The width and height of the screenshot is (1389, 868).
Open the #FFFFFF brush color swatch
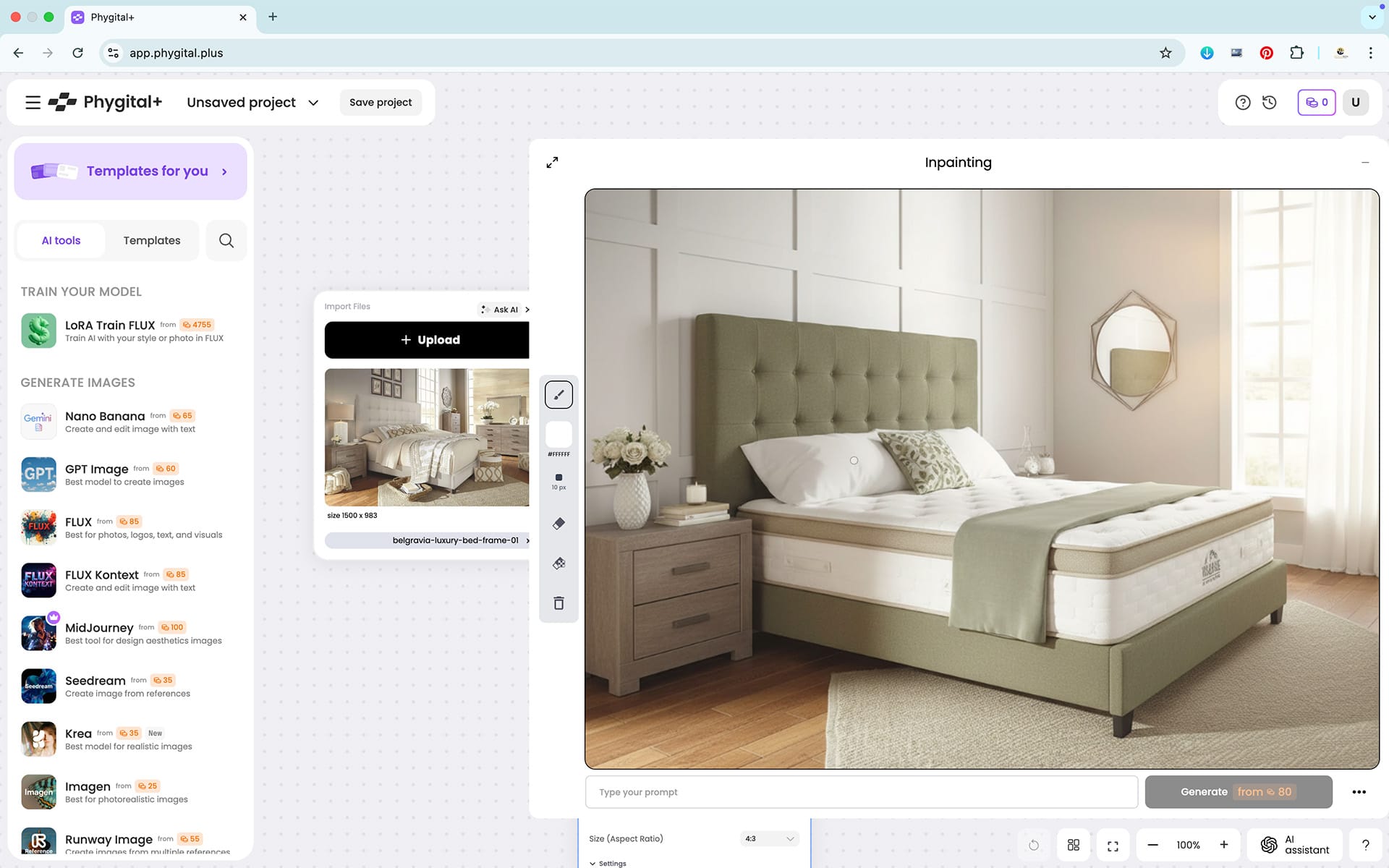tap(558, 435)
